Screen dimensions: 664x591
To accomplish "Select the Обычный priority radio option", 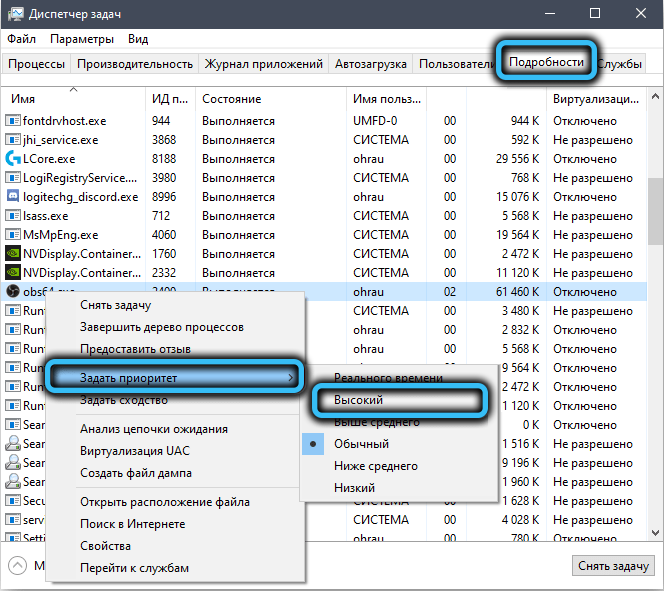I will point(361,444).
